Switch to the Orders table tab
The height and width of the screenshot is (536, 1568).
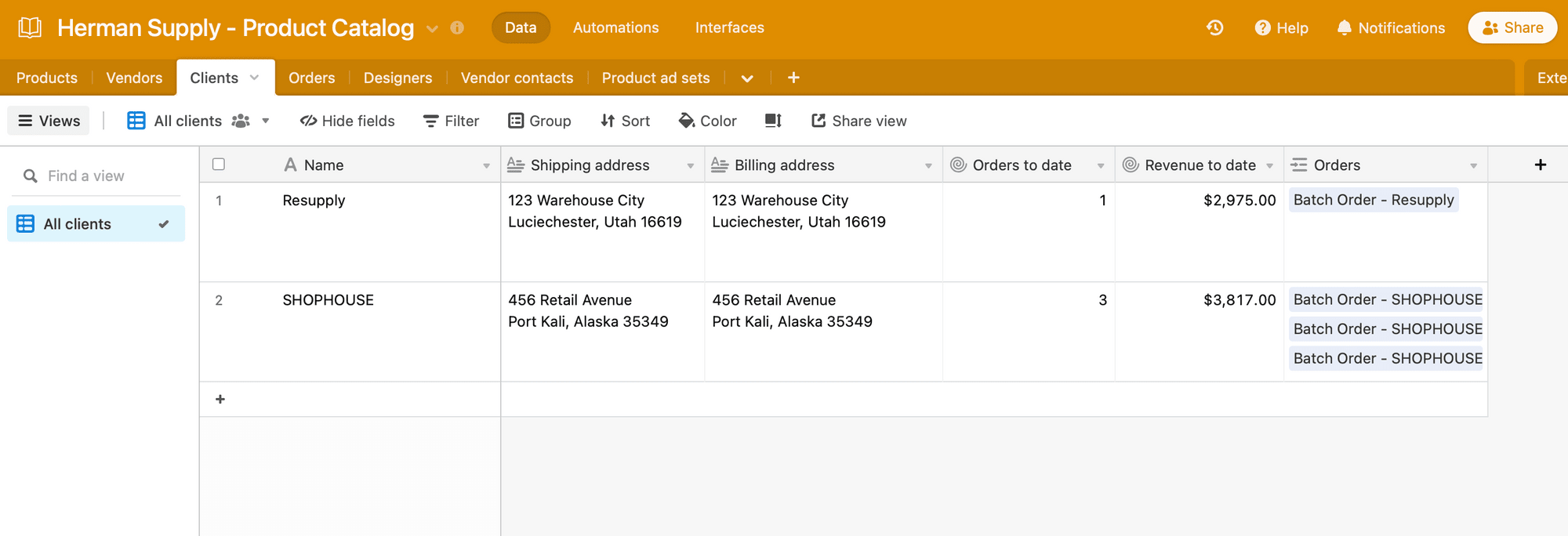pyautogui.click(x=311, y=78)
